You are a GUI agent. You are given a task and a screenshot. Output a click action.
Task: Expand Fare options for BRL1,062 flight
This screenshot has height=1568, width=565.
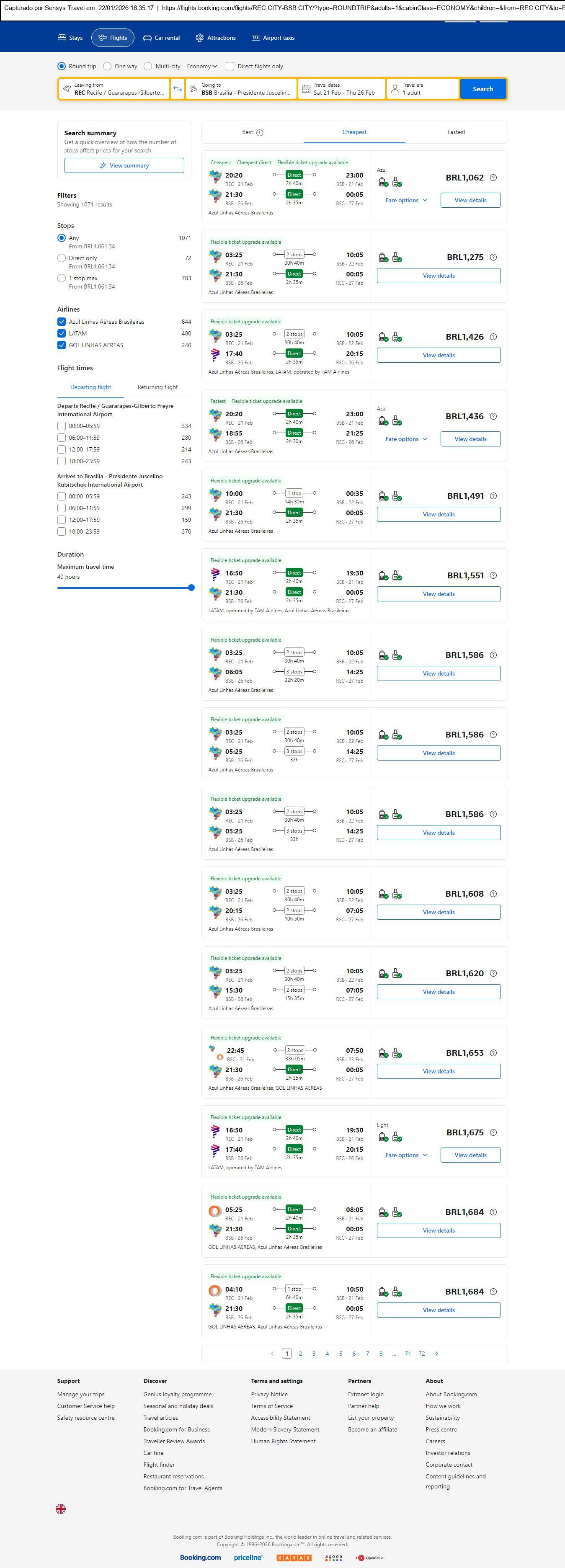click(x=406, y=200)
